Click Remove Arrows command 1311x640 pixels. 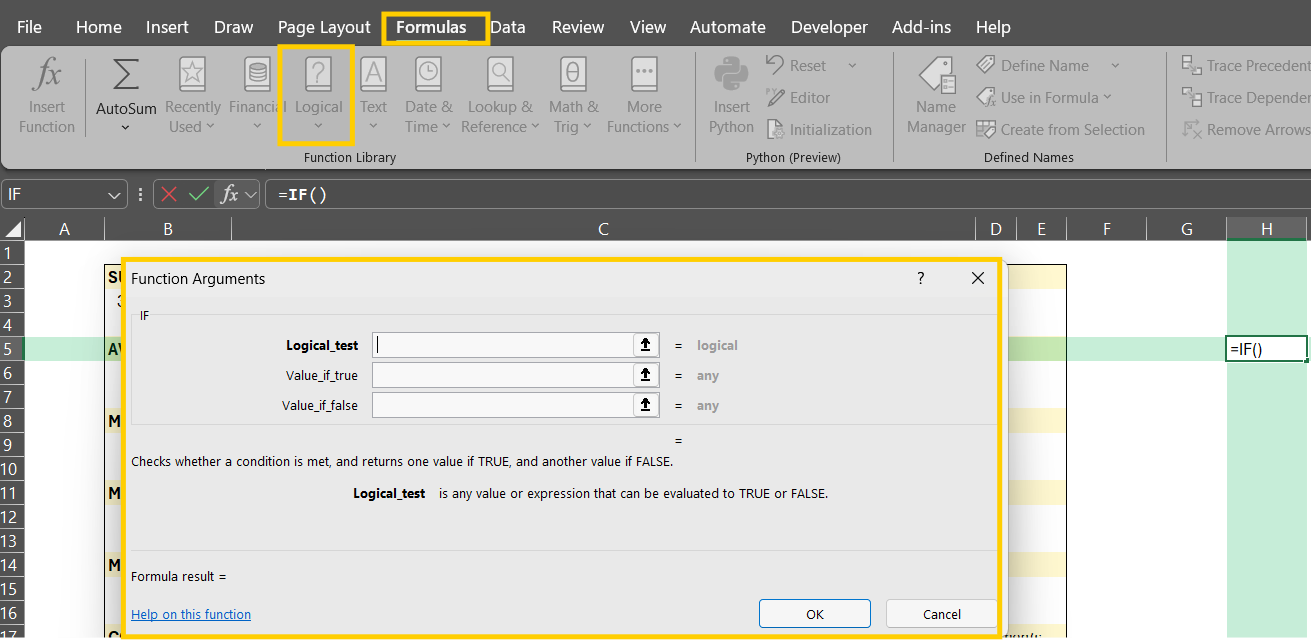1246,130
